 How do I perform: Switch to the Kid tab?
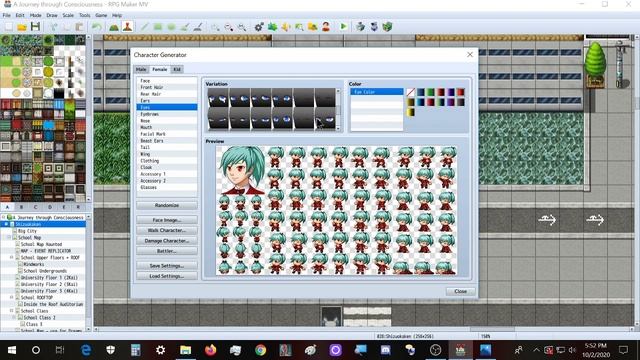(x=177, y=69)
